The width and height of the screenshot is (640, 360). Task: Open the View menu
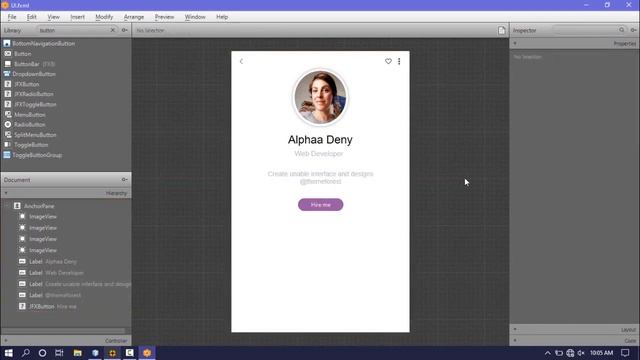(53, 17)
